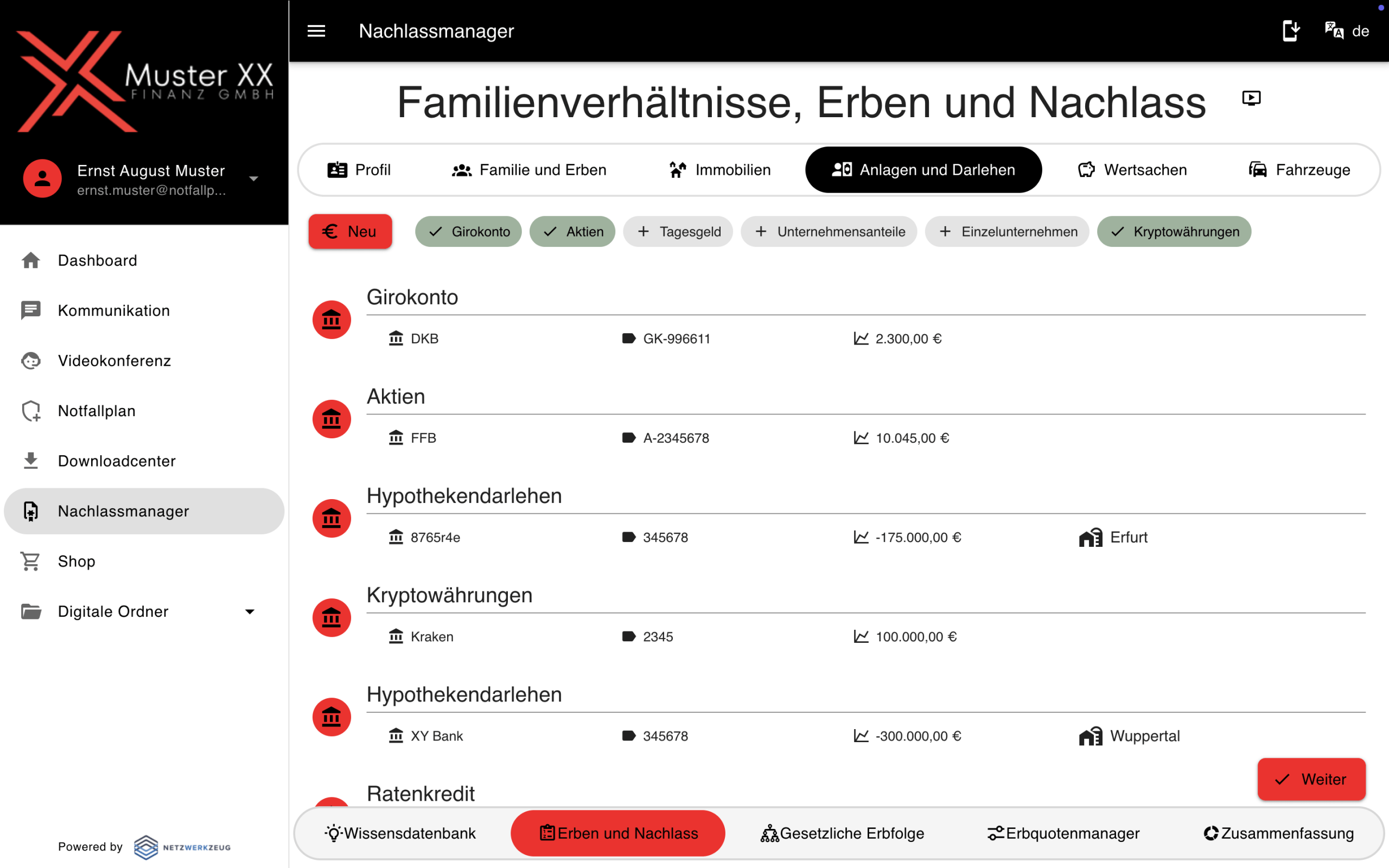Click the red Neu button

tap(350, 231)
